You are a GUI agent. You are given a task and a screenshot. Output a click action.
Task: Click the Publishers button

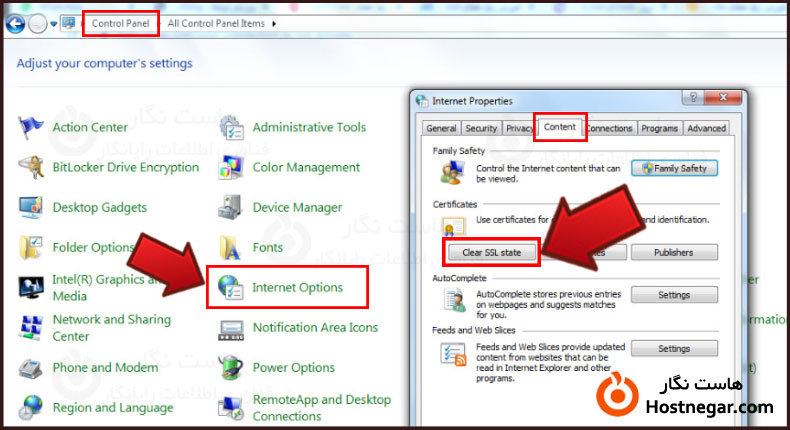point(674,252)
